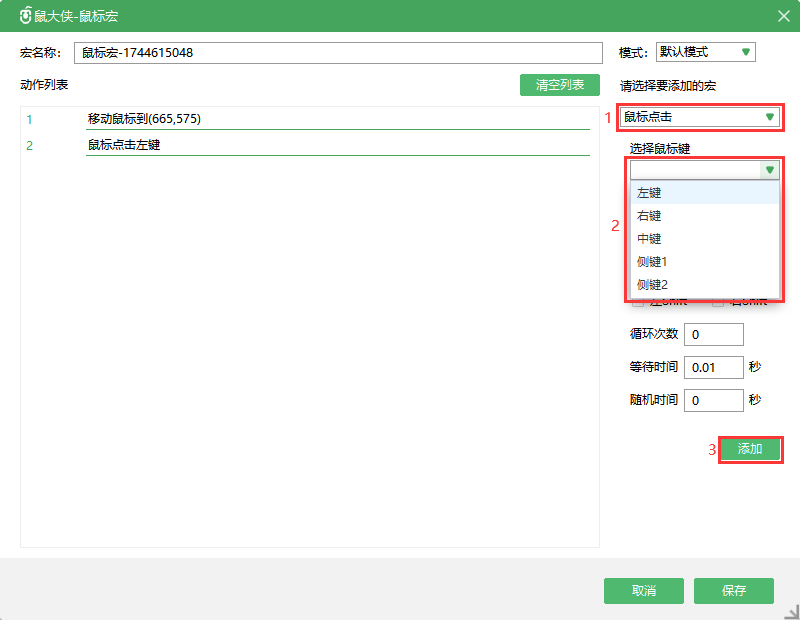The image size is (800, 620).
Task: Click the 随机时间 input box
Action: (713, 400)
